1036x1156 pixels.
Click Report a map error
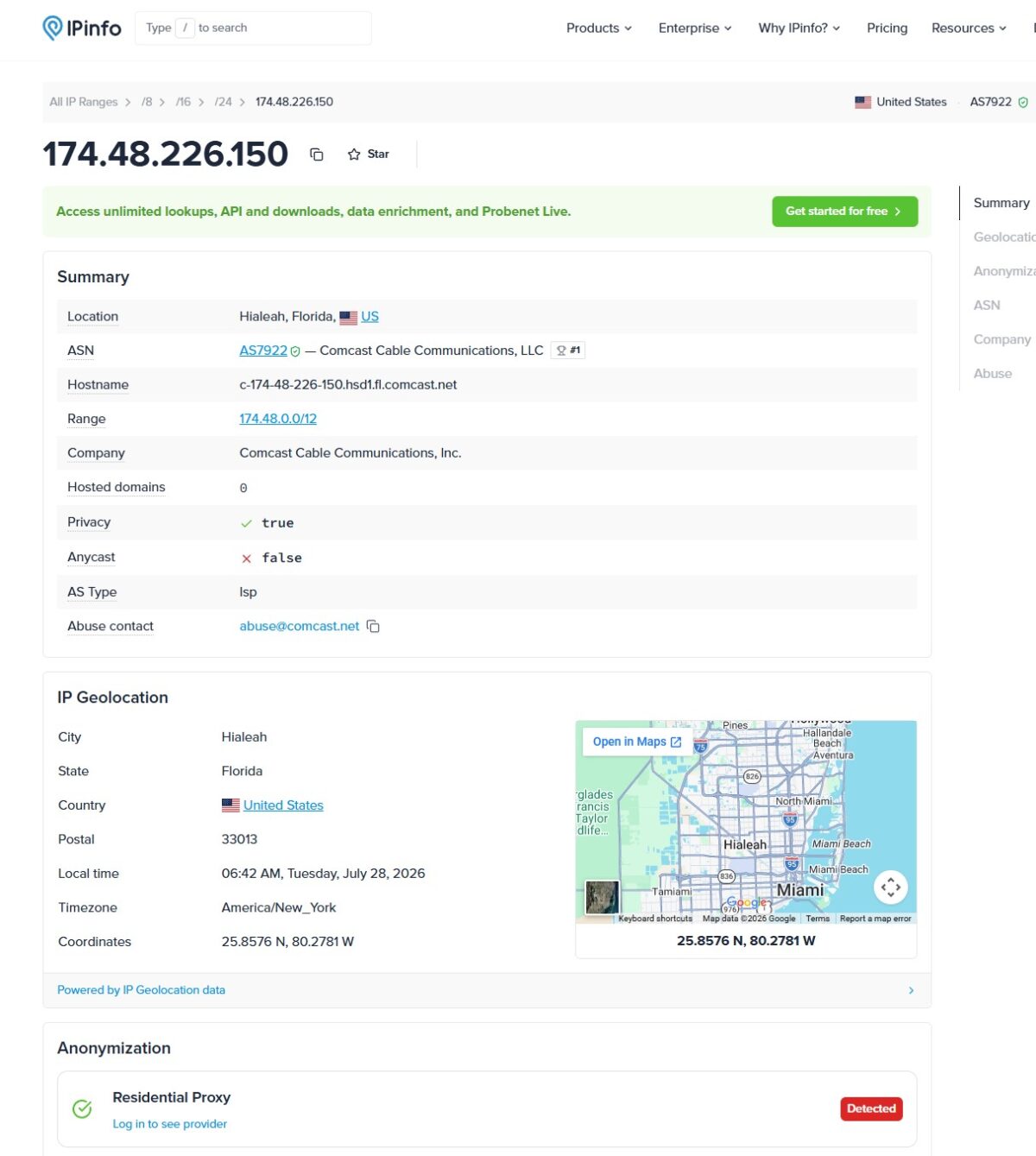[875, 919]
